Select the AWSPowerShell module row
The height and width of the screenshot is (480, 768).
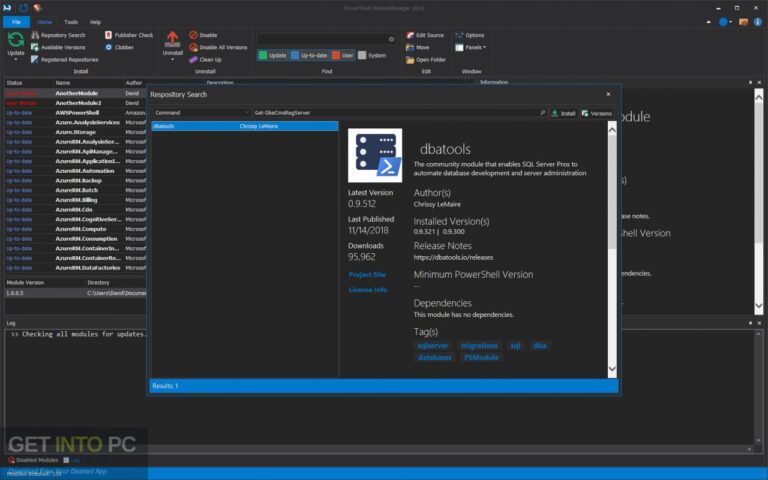click(76, 113)
